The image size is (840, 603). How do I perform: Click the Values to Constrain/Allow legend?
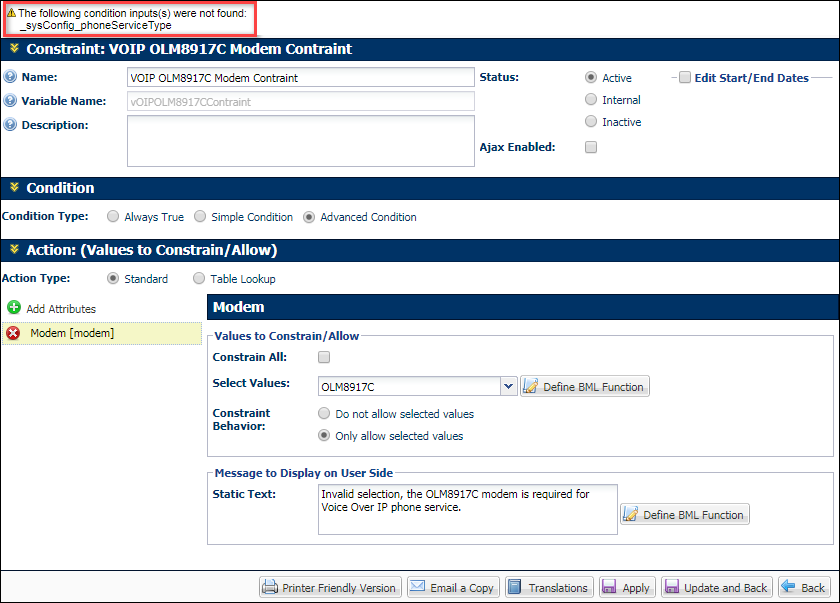coord(287,336)
